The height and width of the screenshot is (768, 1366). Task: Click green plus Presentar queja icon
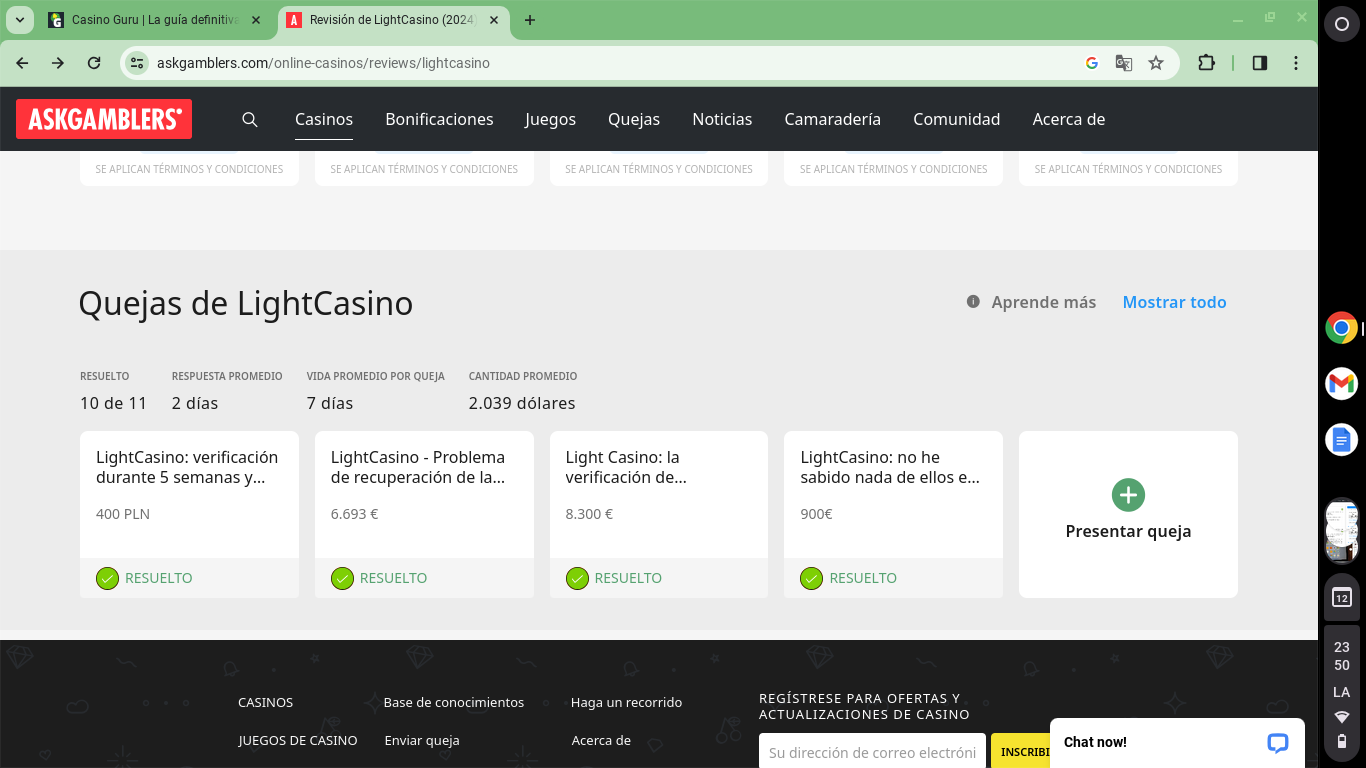[1128, 495]
